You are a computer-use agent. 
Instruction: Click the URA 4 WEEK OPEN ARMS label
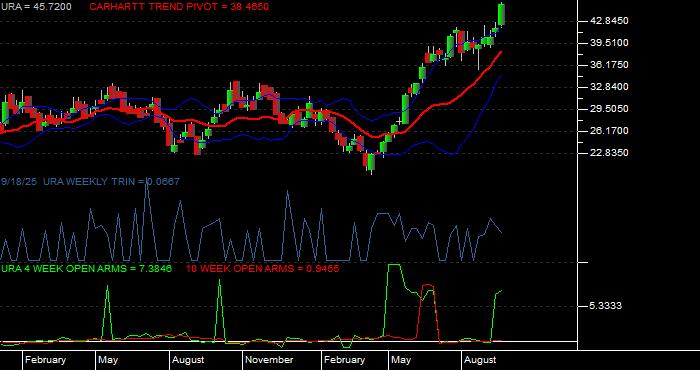pos(86,269)
